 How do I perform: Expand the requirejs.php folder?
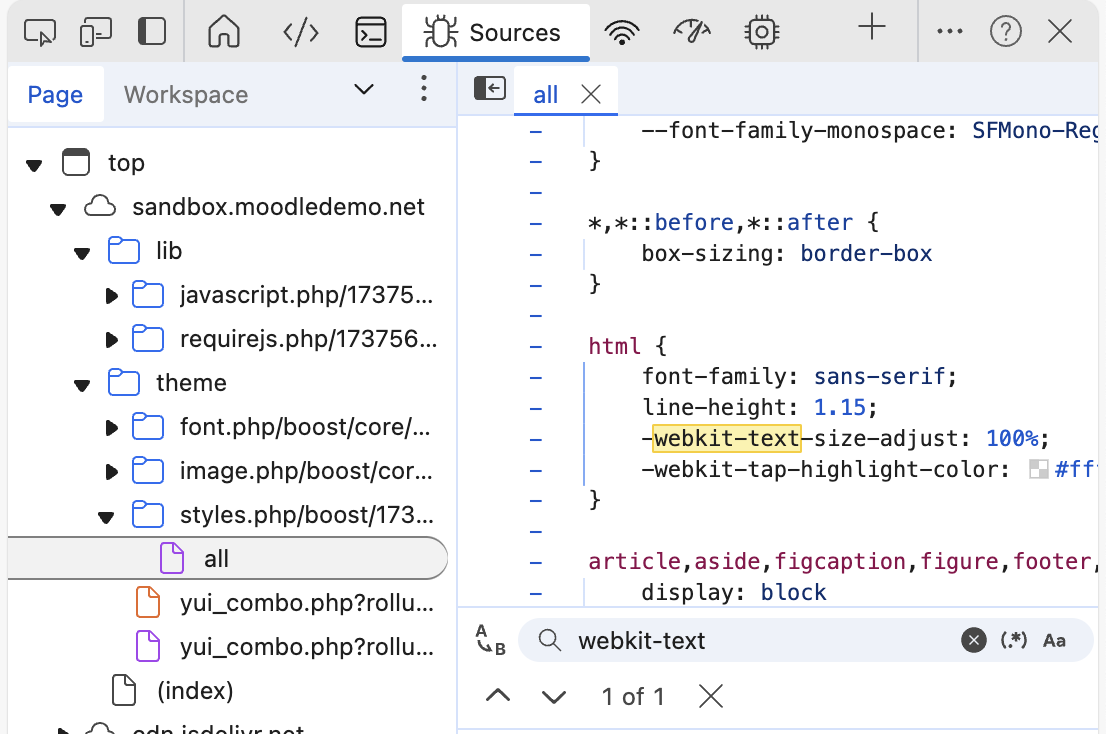click(x=111, y=341)
